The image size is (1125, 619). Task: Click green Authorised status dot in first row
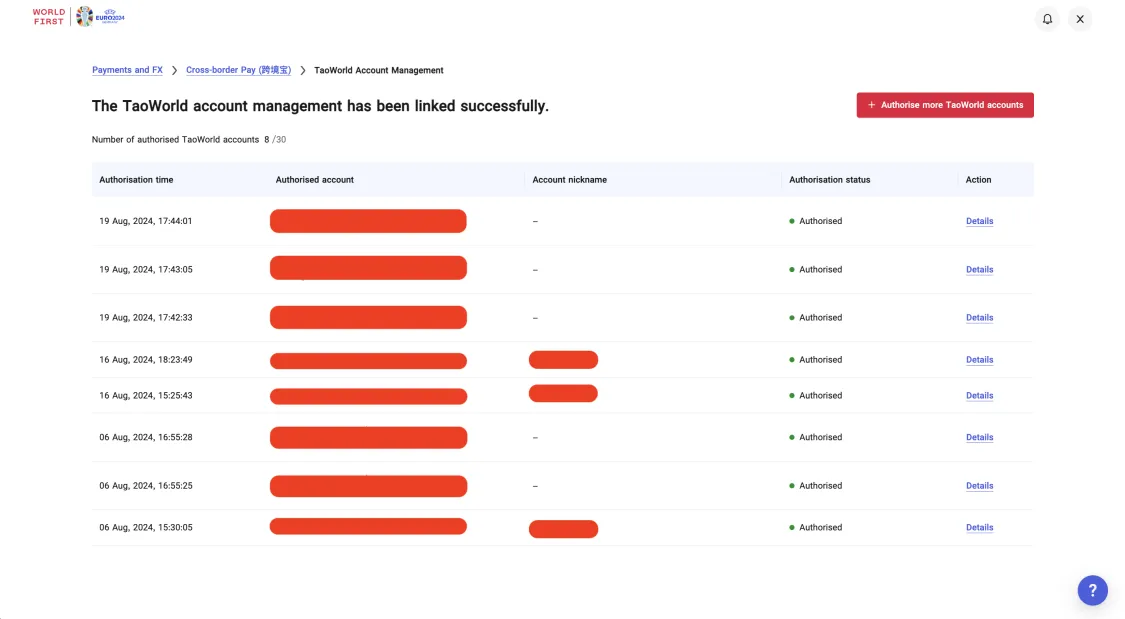point(791,221)
